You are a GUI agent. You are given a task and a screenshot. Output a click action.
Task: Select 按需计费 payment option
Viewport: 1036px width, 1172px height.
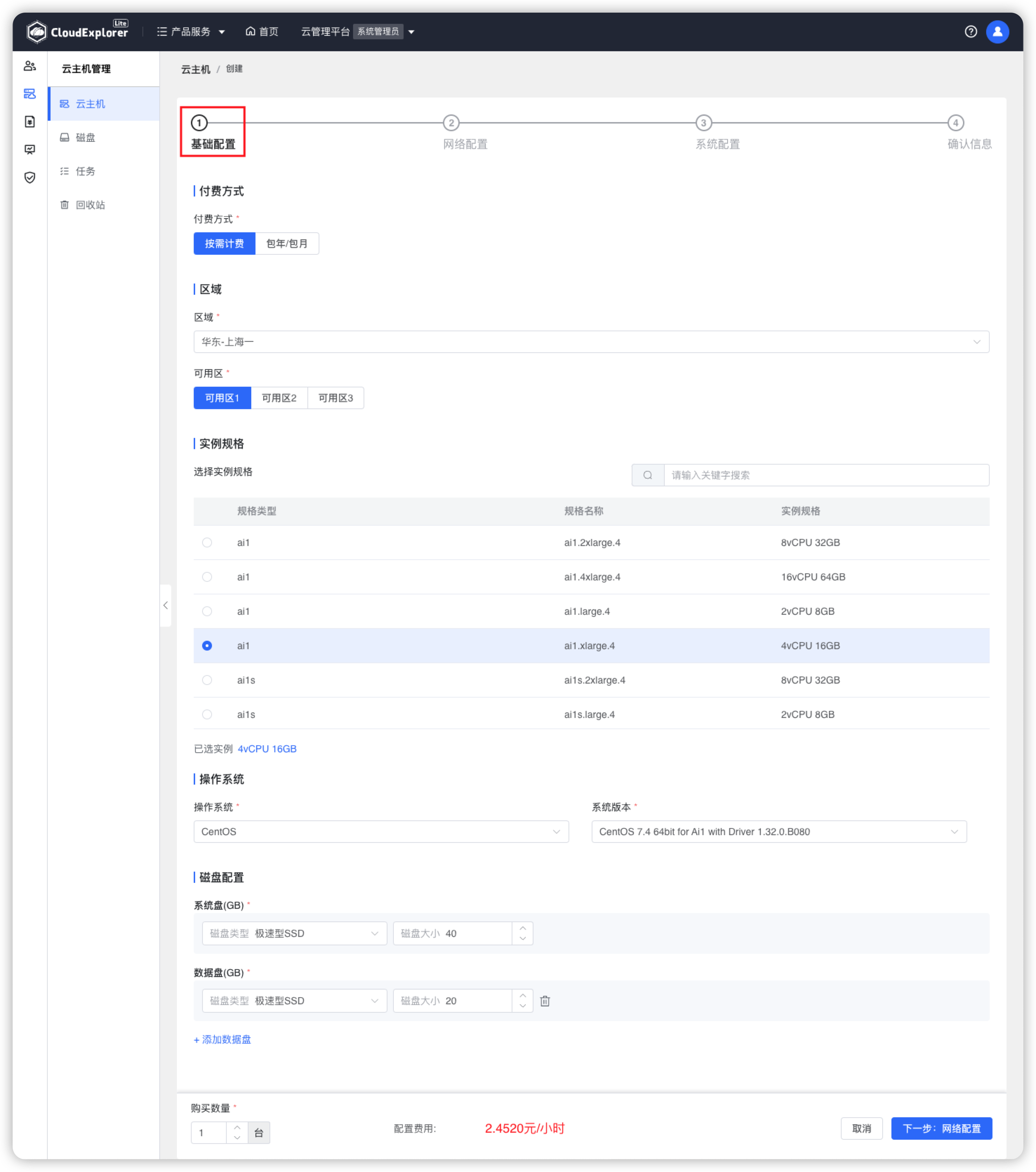point(224,244)
